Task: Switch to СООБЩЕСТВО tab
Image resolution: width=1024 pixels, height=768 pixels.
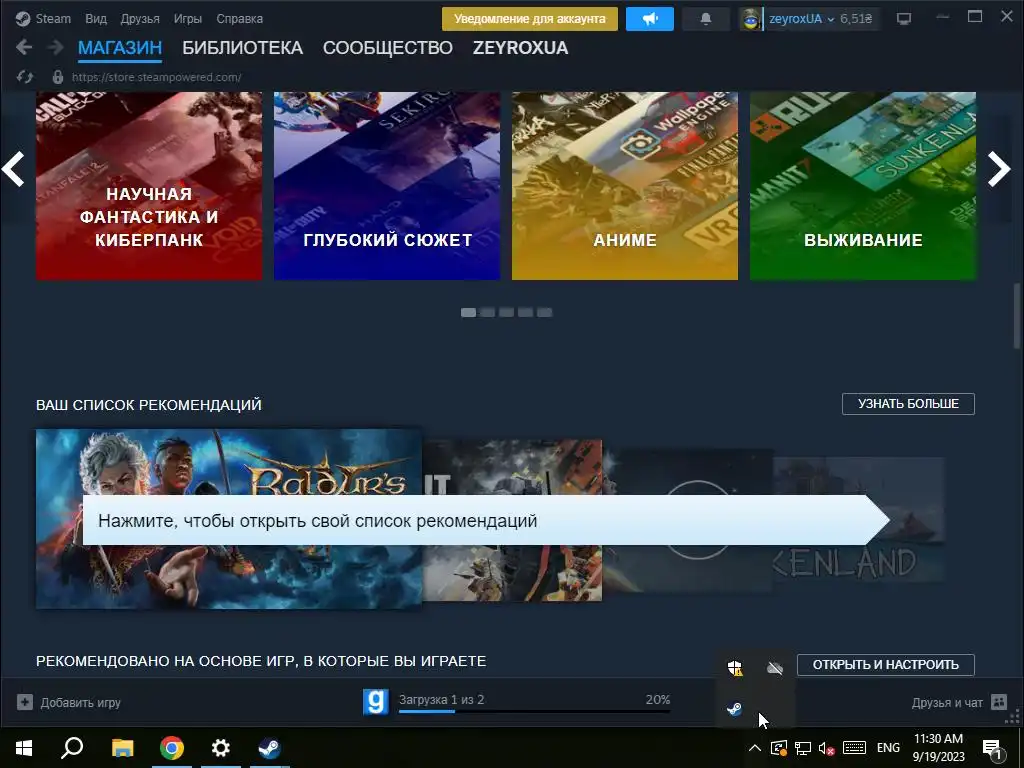Action: [x=388, y=48]
